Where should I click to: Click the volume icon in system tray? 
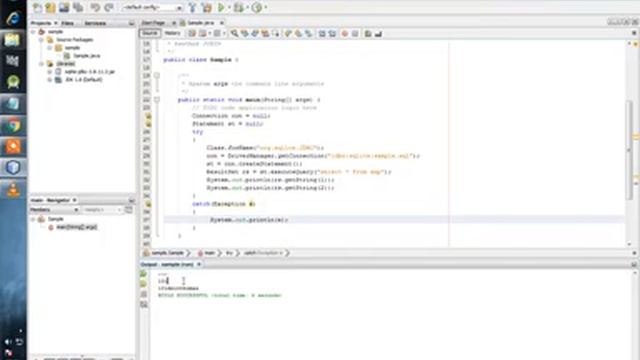tap(8, 342)
